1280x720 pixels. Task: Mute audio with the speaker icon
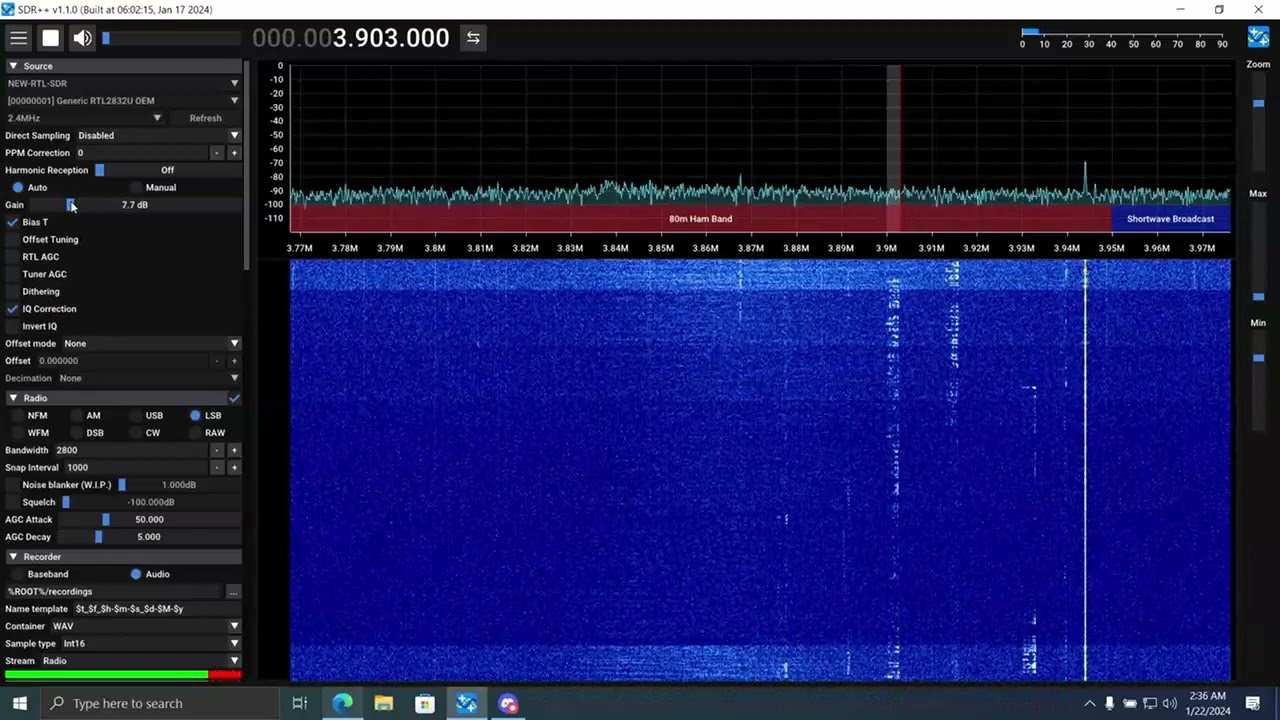82,38
